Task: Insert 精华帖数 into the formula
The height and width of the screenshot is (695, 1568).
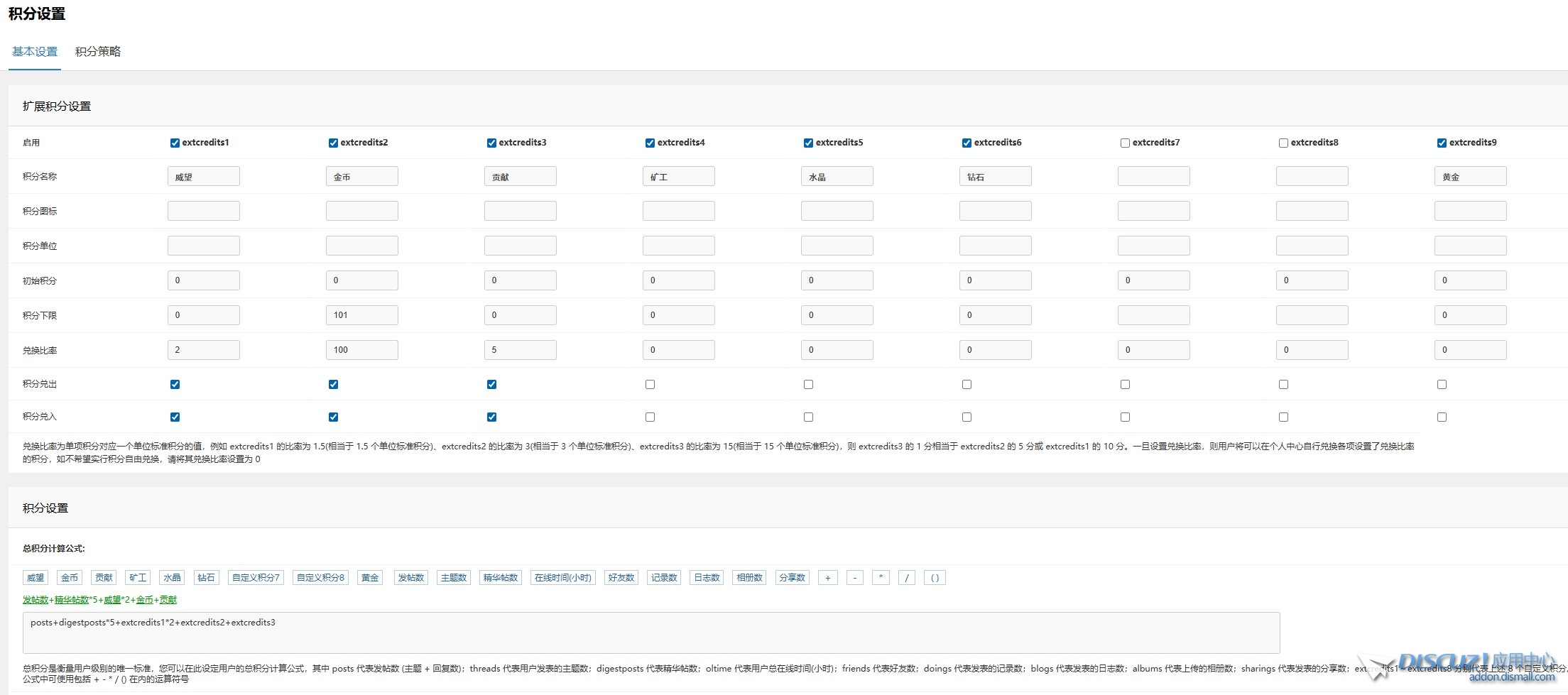Action: click(501, 578)
